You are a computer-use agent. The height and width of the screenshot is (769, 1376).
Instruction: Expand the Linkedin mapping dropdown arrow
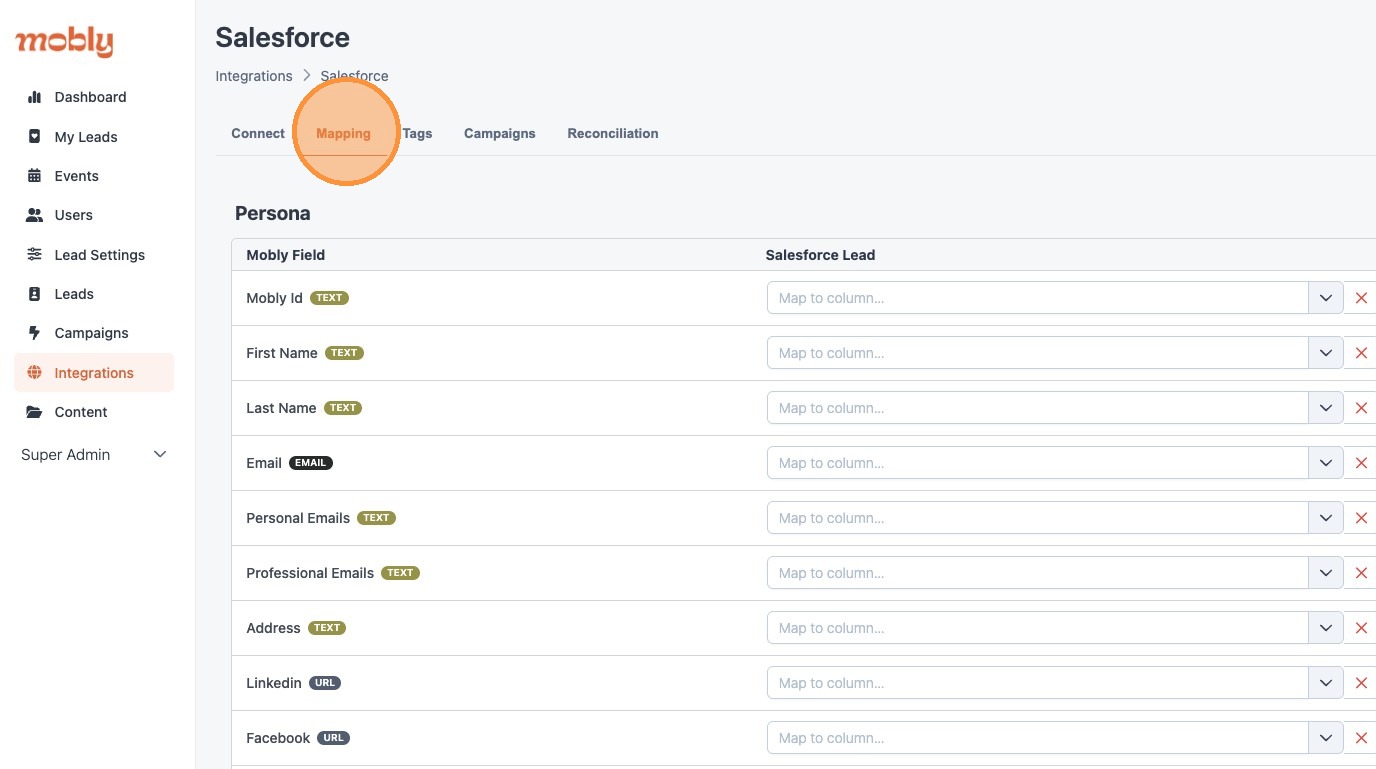click(1325, 683)
